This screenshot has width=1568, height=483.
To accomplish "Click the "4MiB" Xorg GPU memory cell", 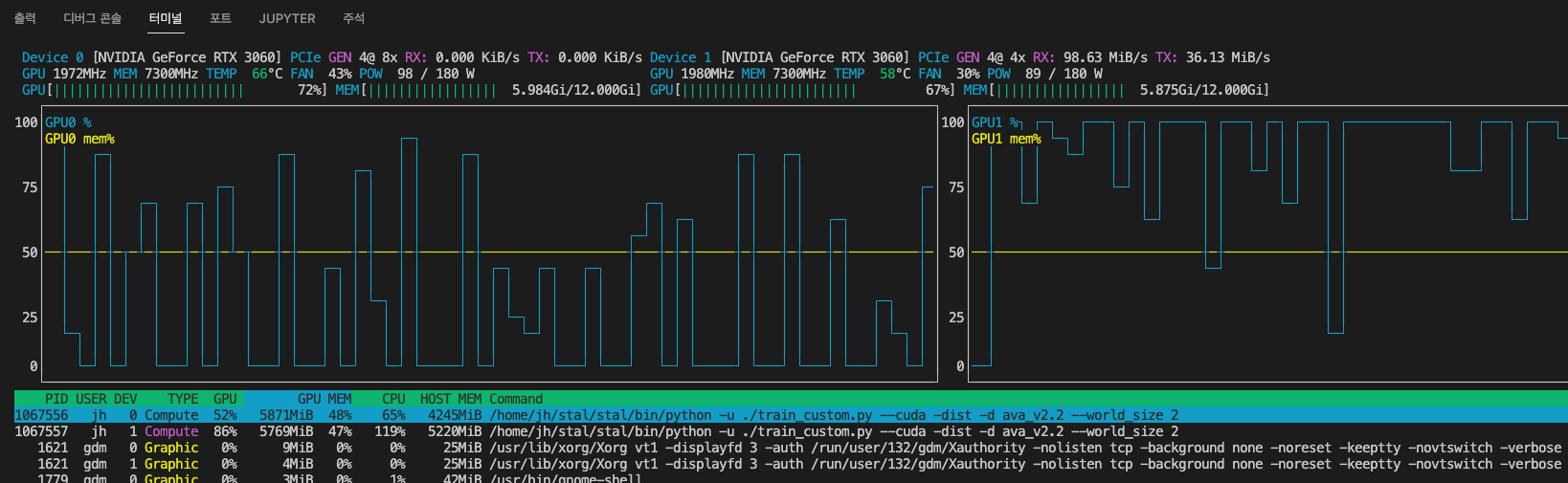I will click(298, 464).
